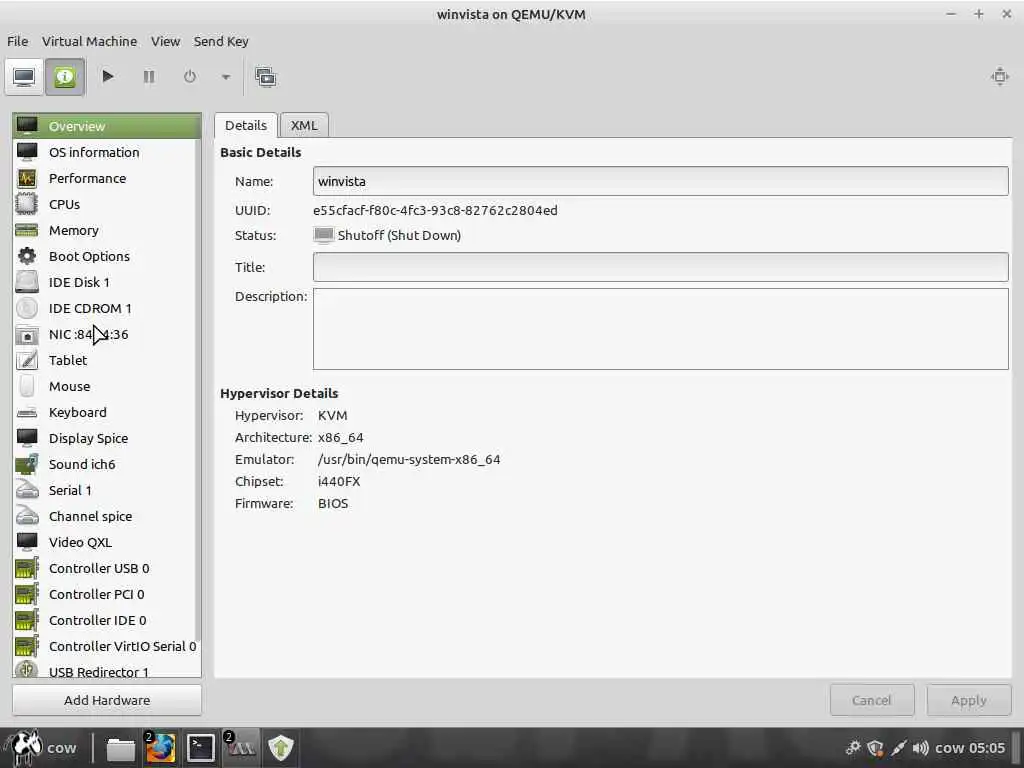Click the volume icon in system tray
This screenshot has width=1024, height=768.
920,748
